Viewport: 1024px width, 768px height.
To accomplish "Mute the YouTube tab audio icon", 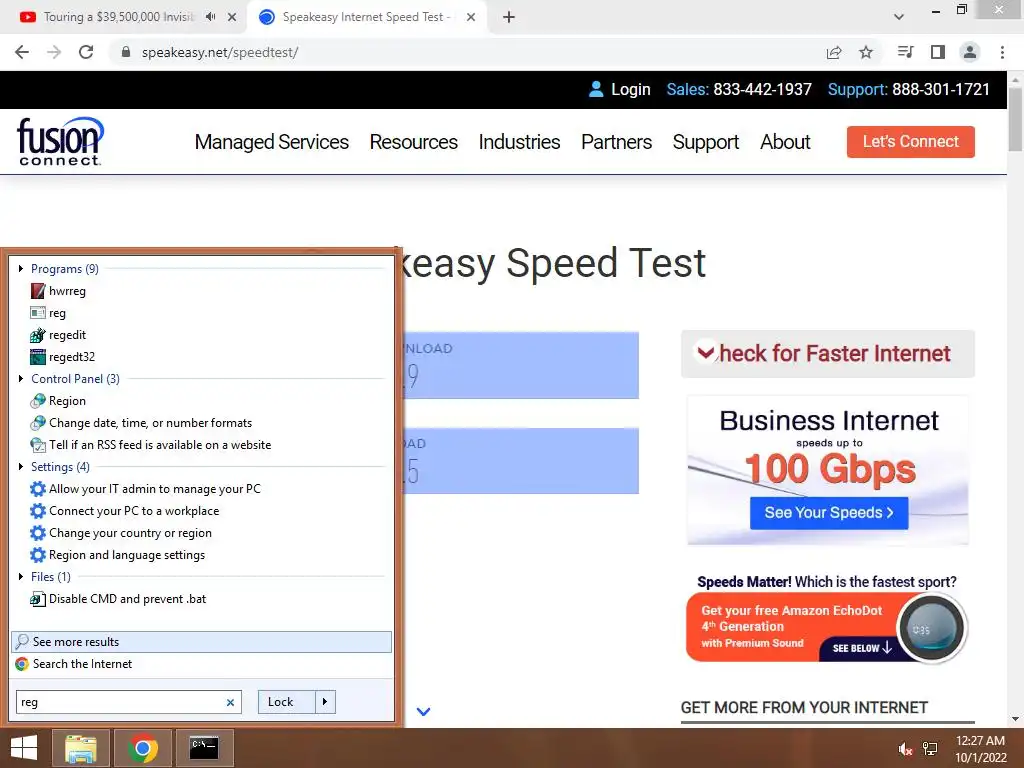I will tap(210, 17).
